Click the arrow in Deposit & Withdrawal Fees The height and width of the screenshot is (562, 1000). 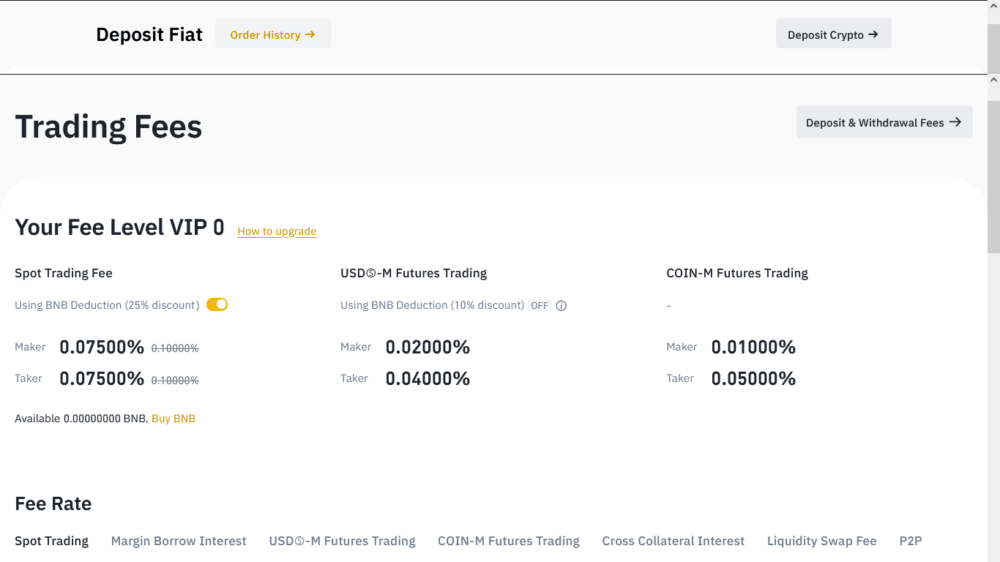click(955, 122)
